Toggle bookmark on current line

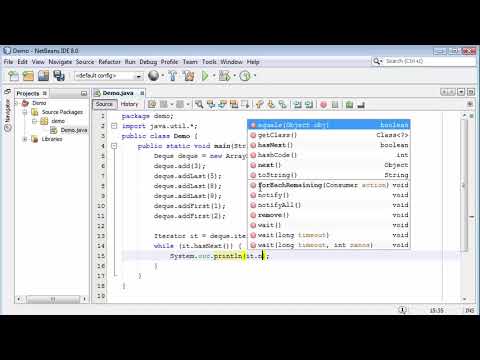click(283, 105)
